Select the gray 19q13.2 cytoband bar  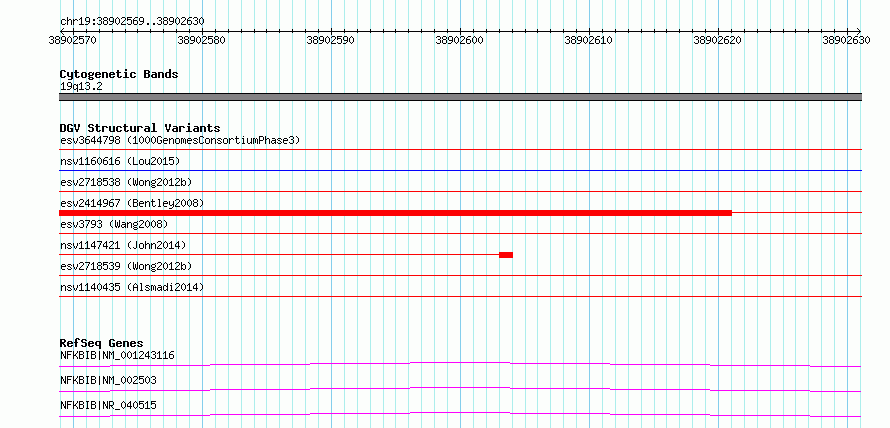[x=460, y=97]
